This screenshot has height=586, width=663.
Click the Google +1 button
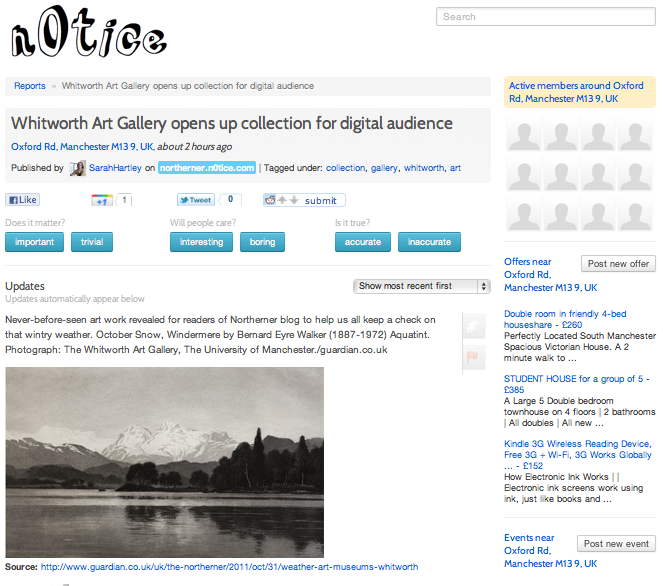coord(102,200)
